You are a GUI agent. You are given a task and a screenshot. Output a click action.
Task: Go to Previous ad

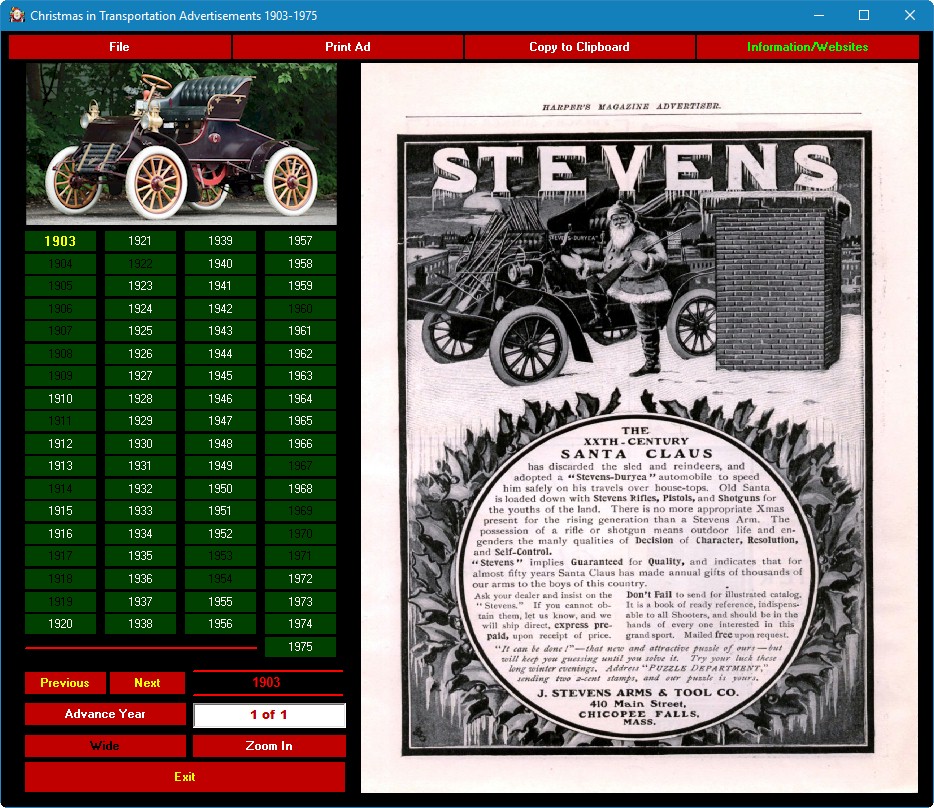pos(65,683)
